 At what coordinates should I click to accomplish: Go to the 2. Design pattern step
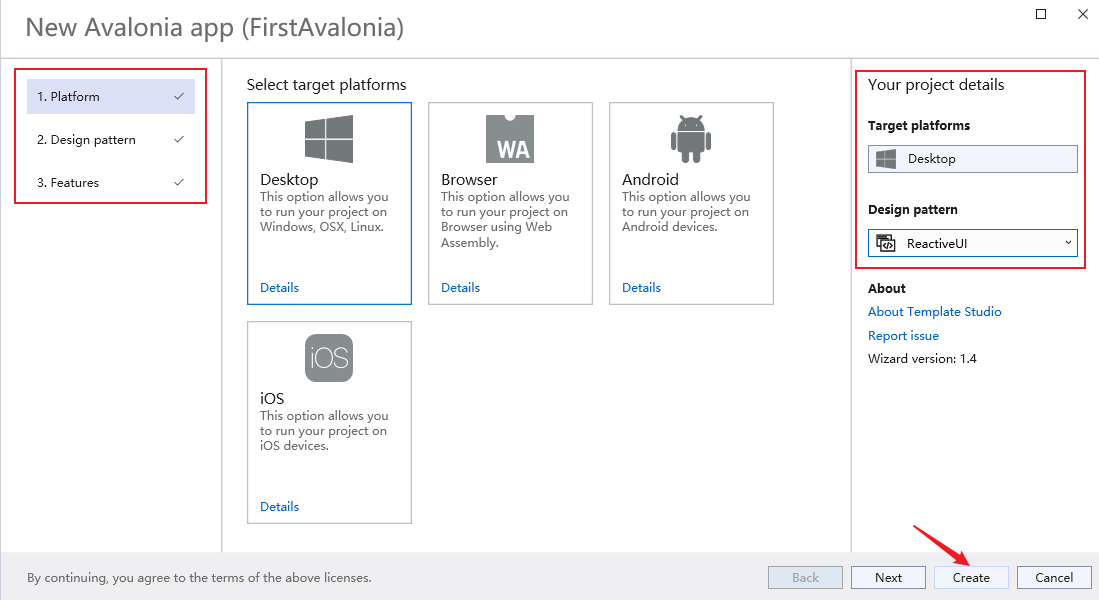tap(111, 139)
